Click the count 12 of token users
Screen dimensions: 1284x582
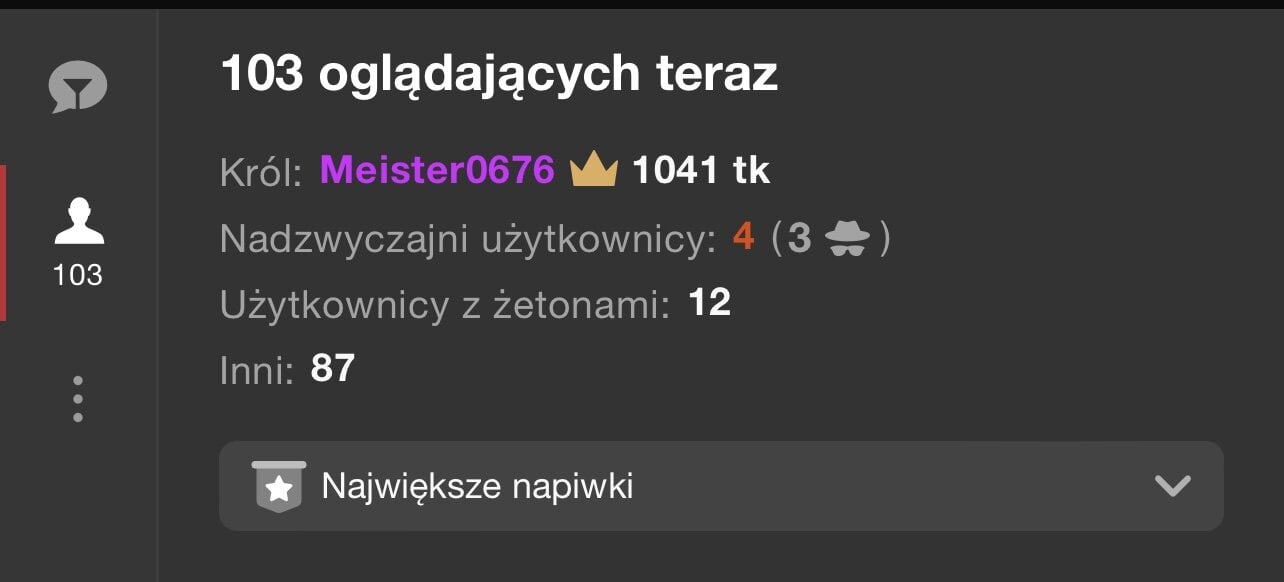pyautogui.click(x=710, y=302)
